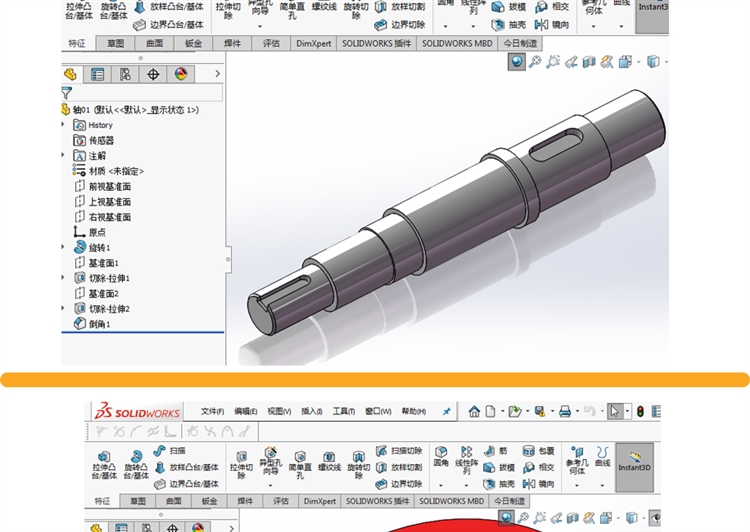Switch to 钣金 tab in upper window
Screen dimensions: 750x532
[x=193, y=44]
